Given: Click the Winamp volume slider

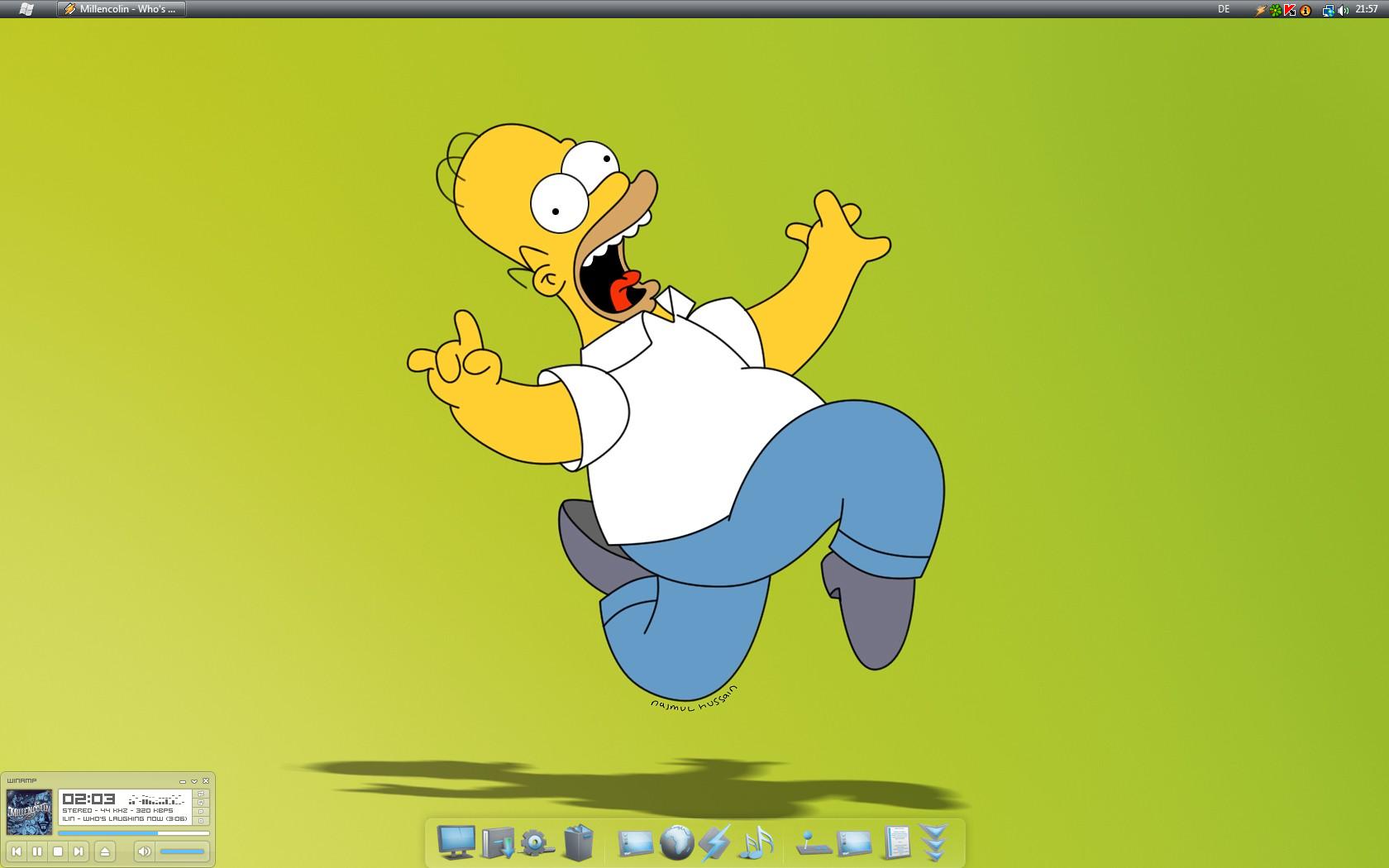Looking at the screenshot, I should click(182, 851).
